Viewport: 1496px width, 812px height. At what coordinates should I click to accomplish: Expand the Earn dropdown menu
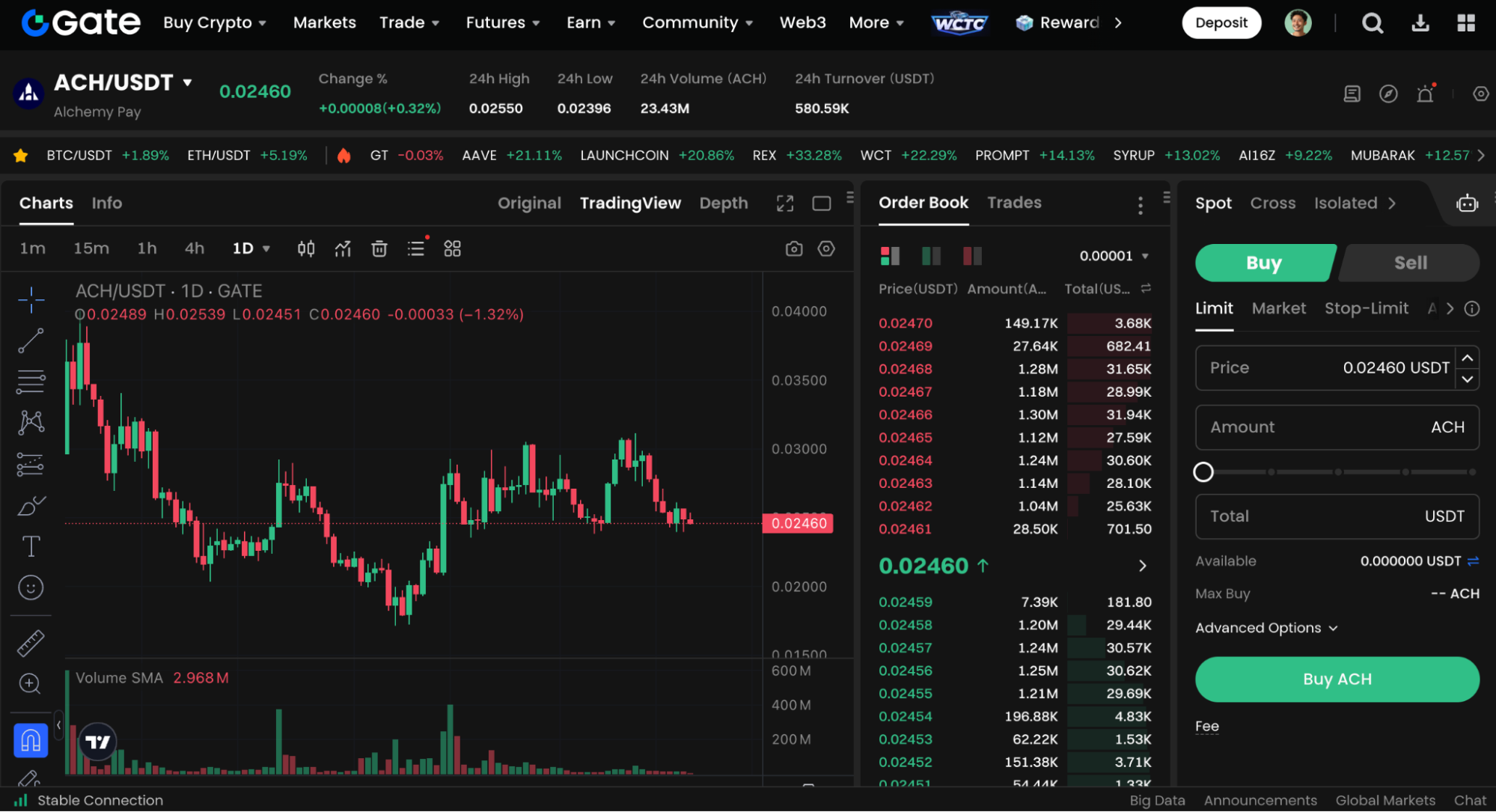[x=591, y=22]
